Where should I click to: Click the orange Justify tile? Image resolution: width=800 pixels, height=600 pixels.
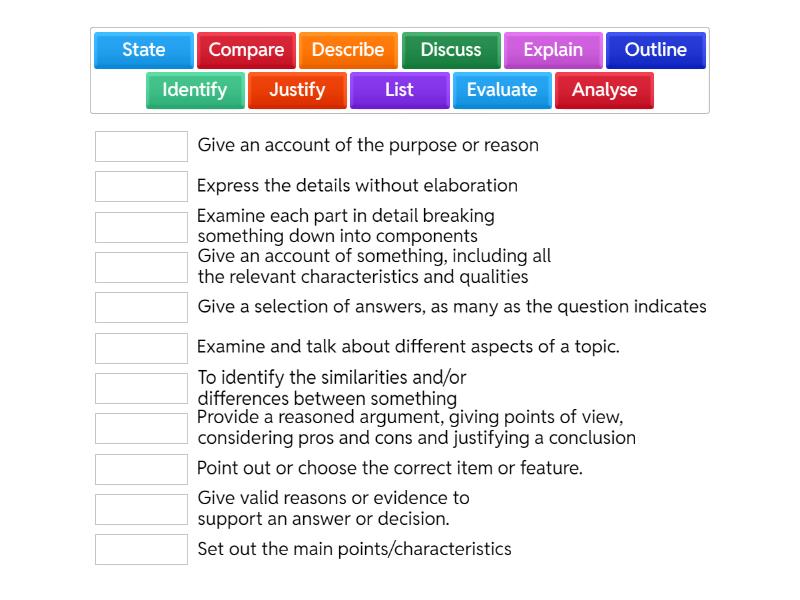297,90
